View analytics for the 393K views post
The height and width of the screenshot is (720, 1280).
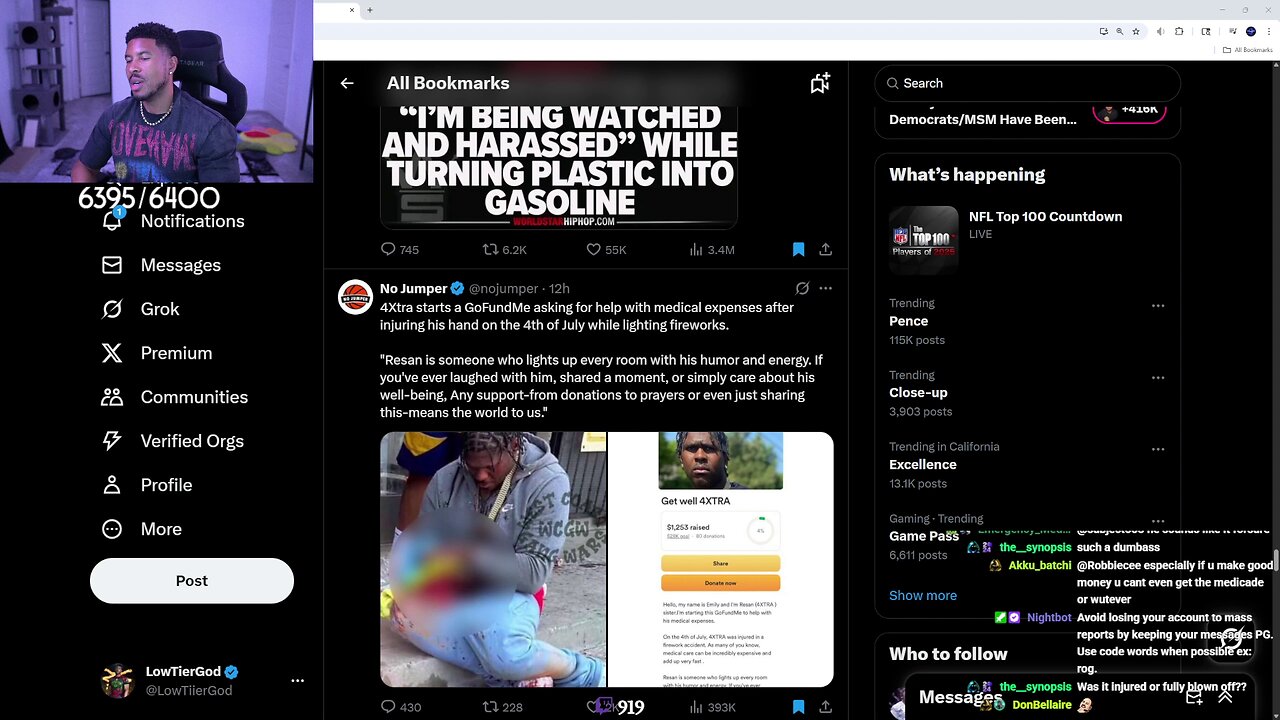(712, 707)
